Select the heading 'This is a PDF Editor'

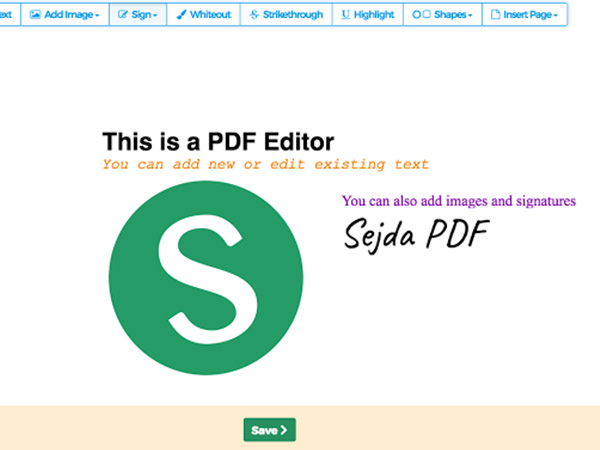tap(218, 142)
